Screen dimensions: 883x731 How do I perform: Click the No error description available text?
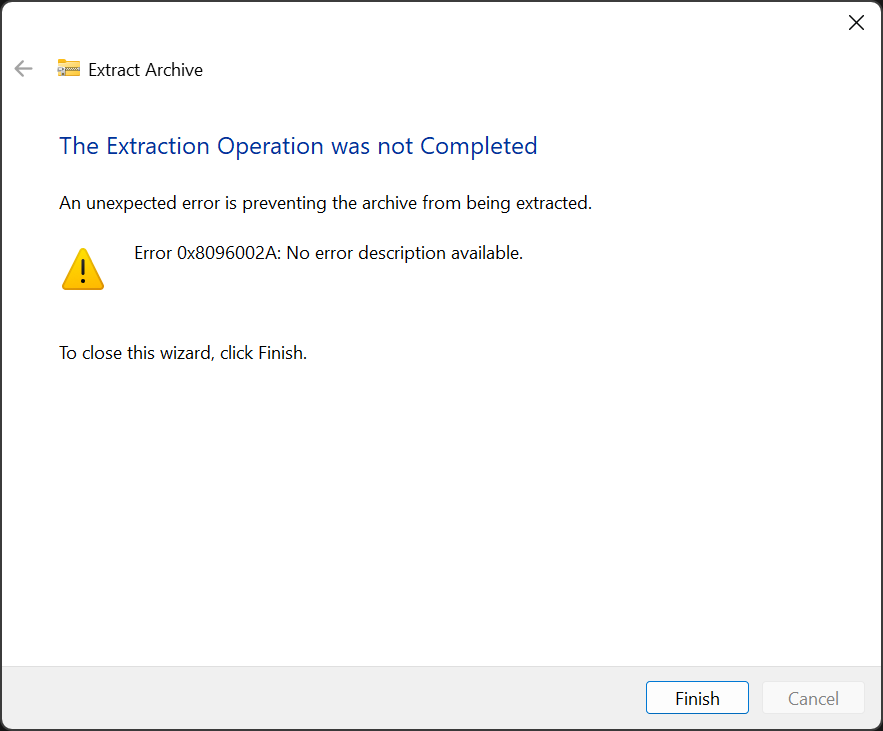tap(405, 253)
